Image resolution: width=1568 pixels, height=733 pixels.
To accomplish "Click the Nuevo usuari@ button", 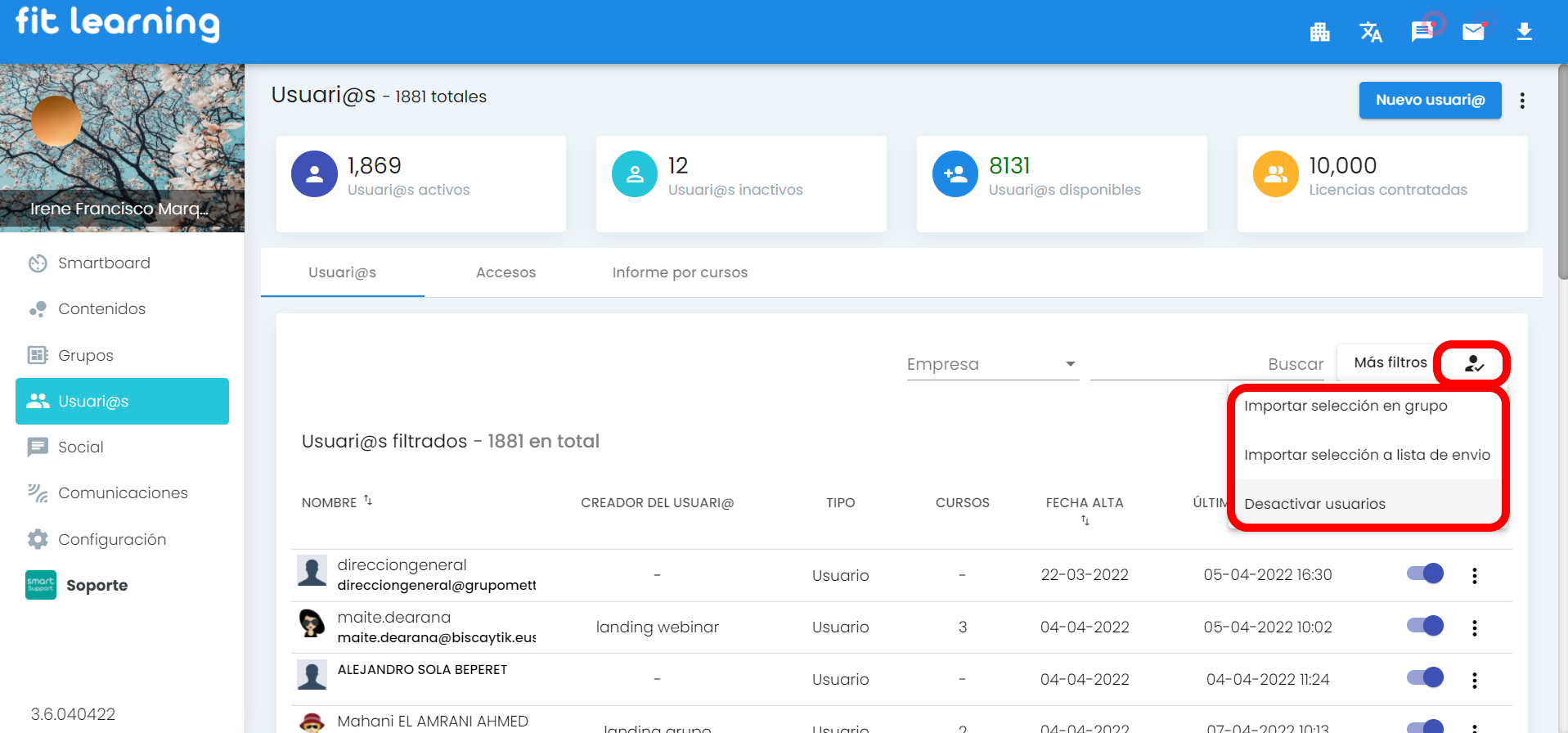I will pos(1429,100).
